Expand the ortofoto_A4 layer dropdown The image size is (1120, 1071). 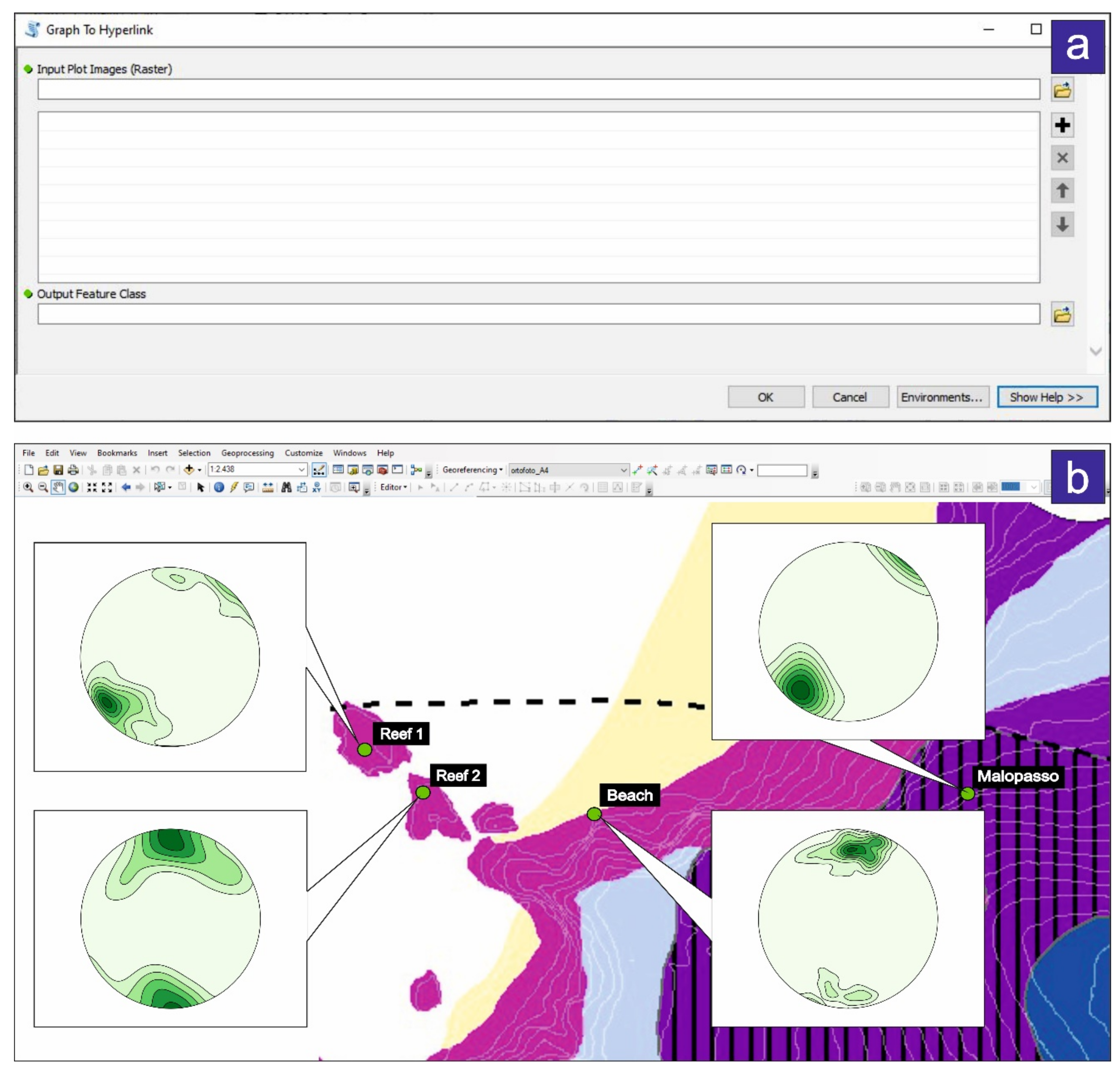(624, 470)
